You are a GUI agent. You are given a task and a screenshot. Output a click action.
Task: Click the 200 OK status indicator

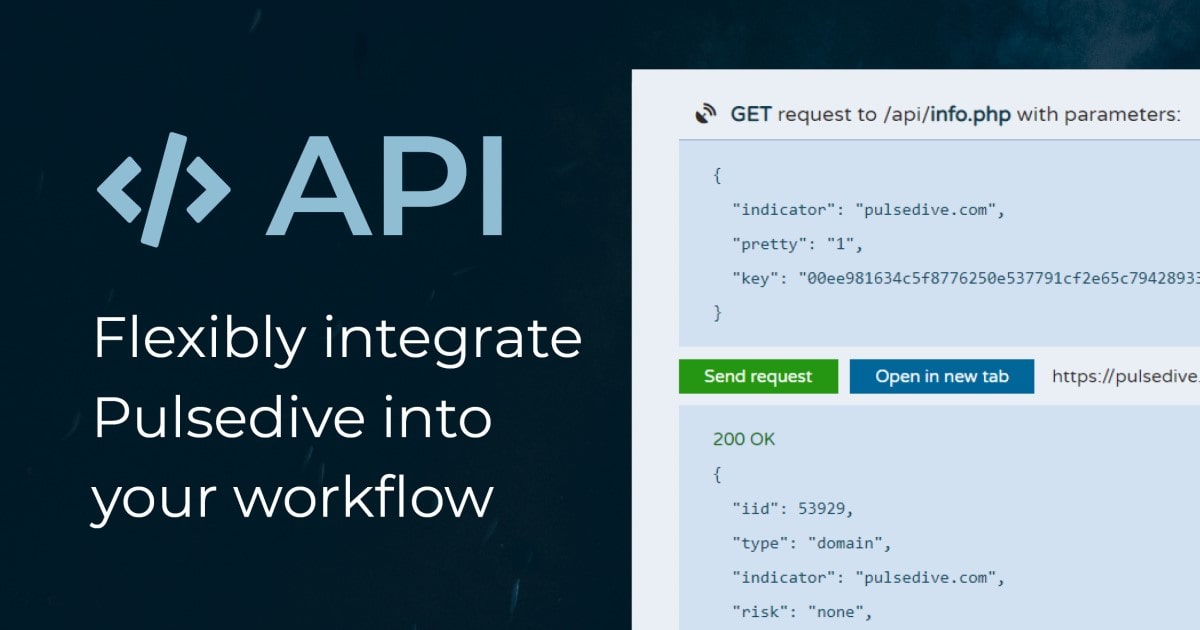744,439
